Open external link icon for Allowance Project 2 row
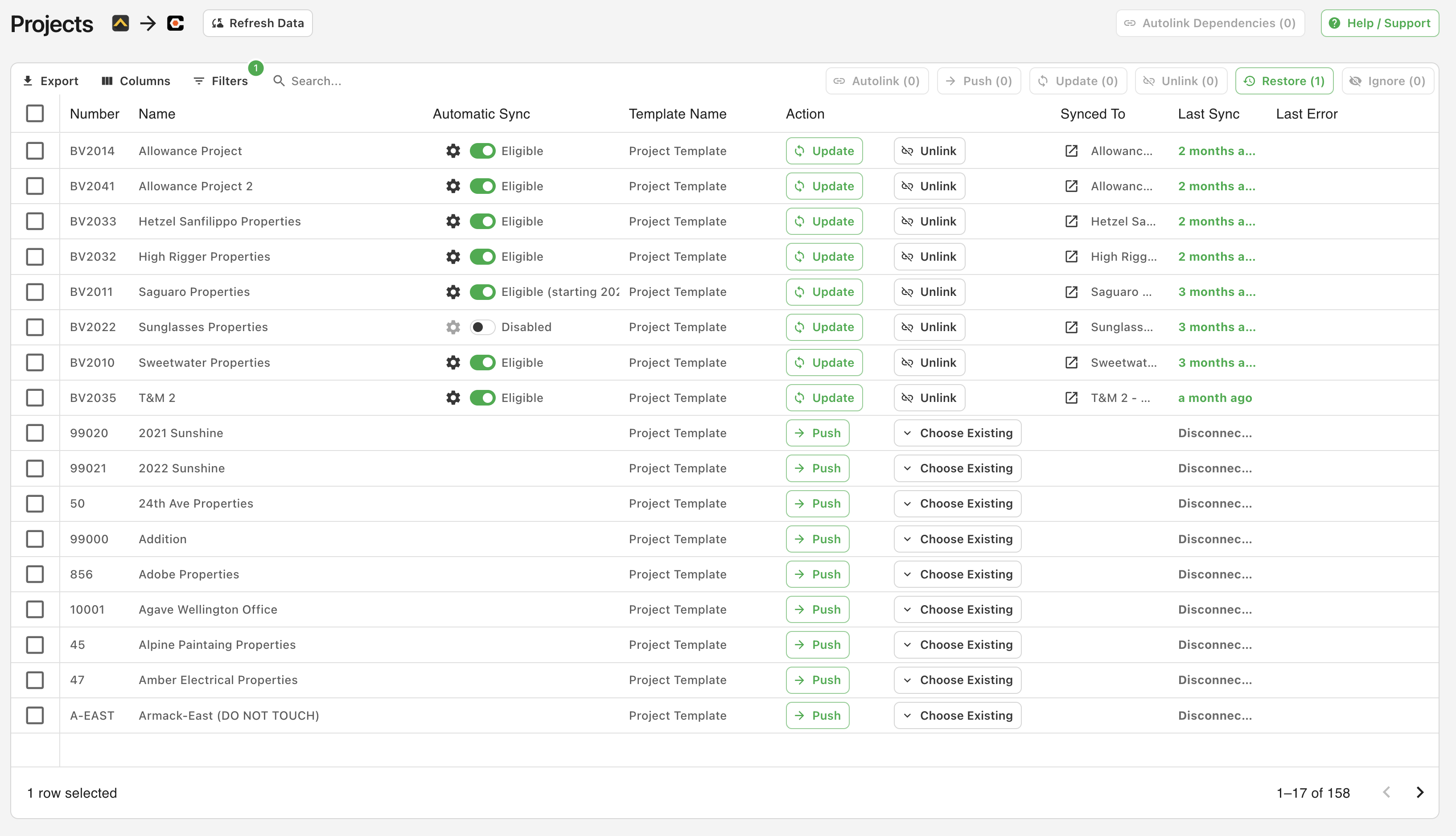The width and height of the screenshot is (1456, 836). pos(1071,186)
